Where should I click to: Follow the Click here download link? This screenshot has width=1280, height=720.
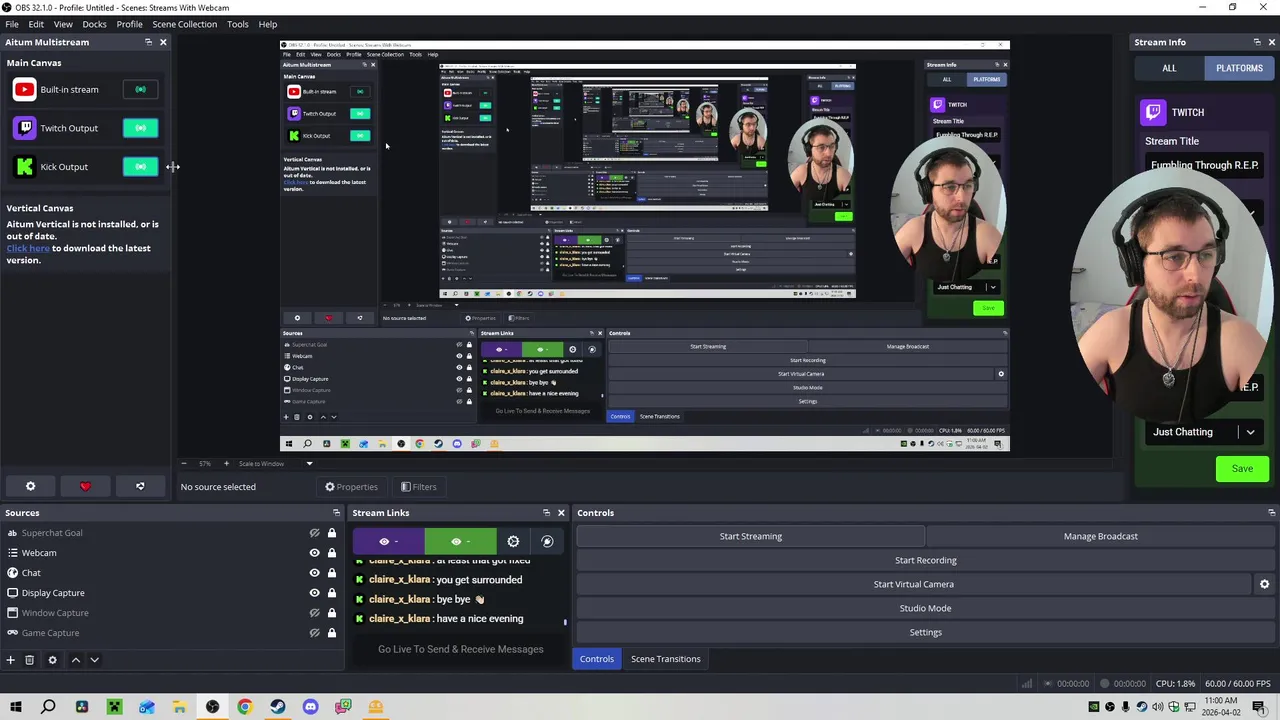28,248
